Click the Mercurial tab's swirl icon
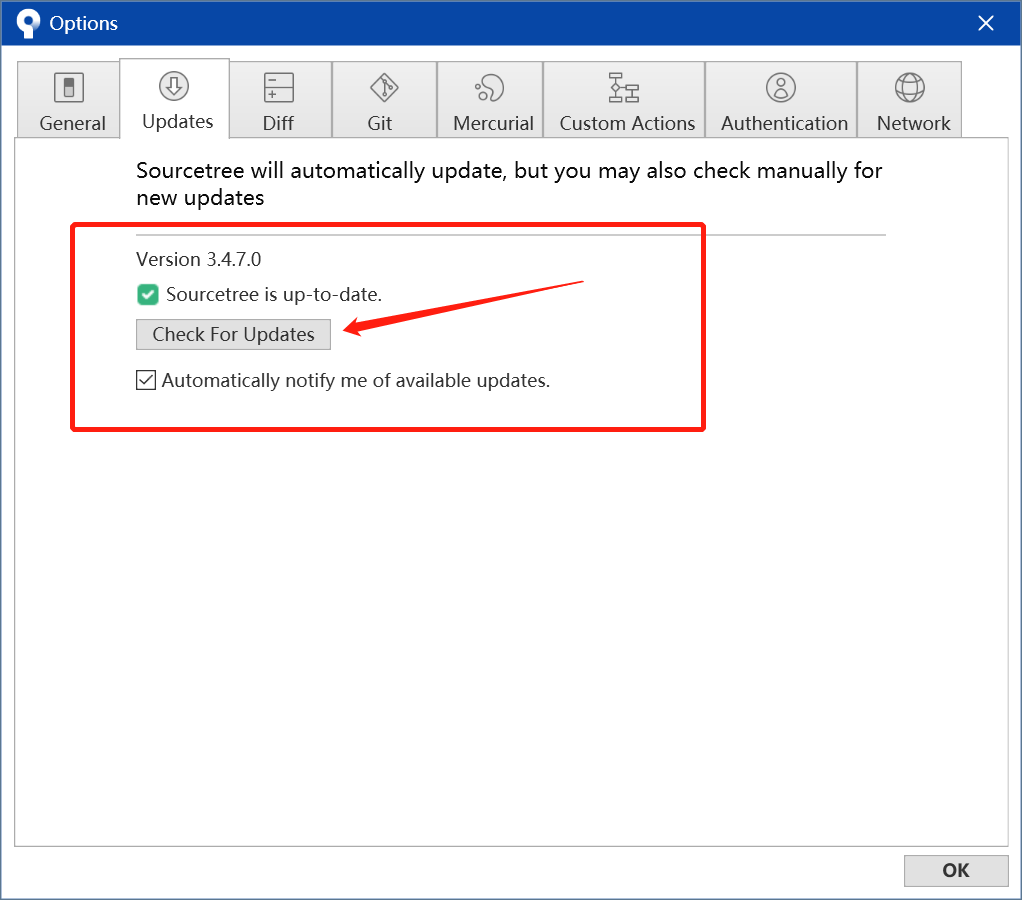The height and width of the screenshot is (900, 1022). [x=490, y=88]
